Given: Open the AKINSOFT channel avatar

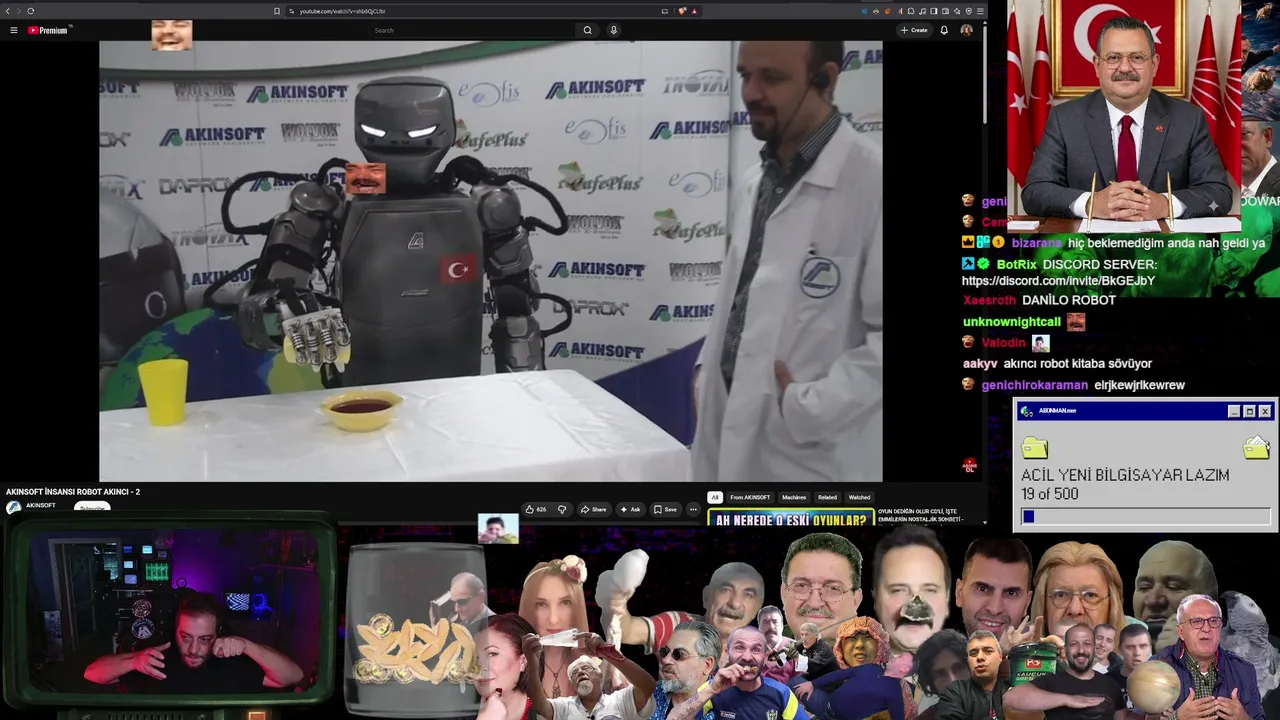Looking at the screenshot, I should click(13, 508).
